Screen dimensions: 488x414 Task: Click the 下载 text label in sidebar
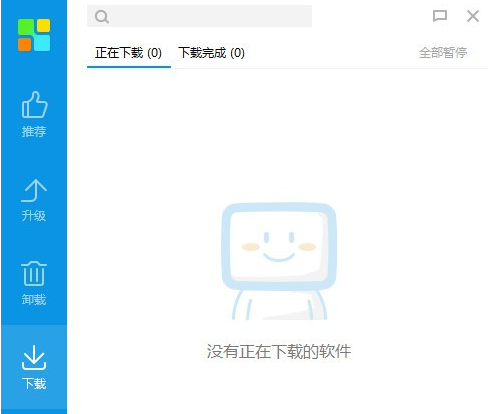[x=34, y=384]
